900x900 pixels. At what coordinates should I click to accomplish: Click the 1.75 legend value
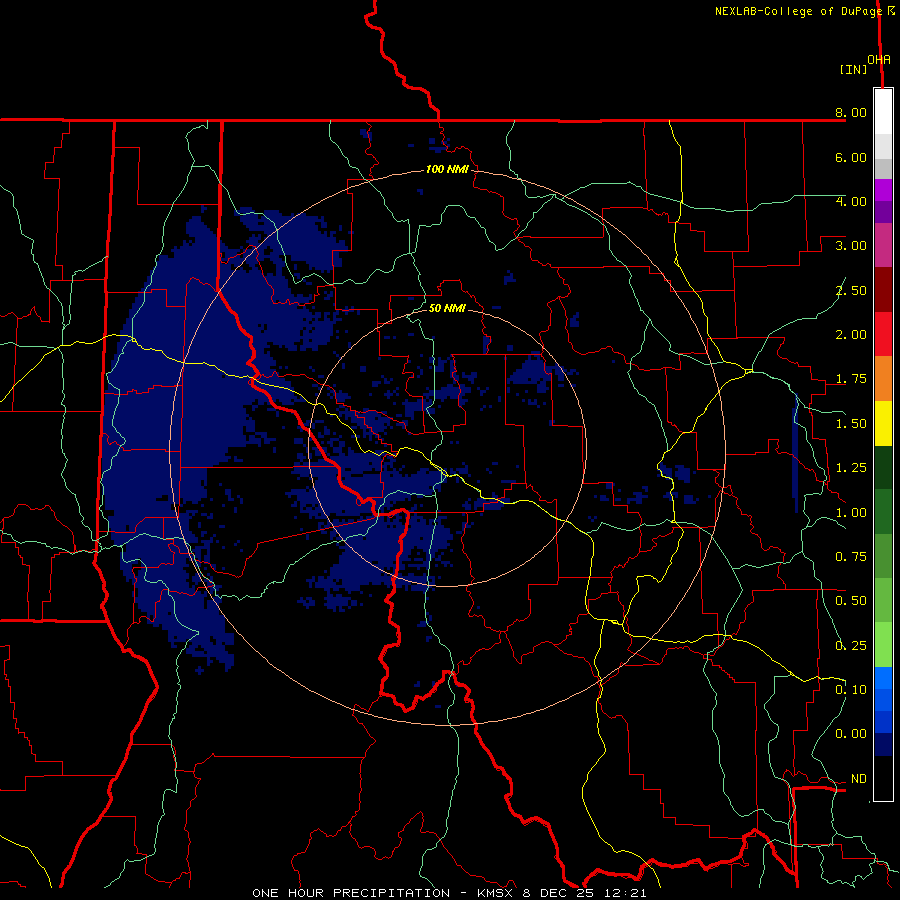[x=851, y=379]
